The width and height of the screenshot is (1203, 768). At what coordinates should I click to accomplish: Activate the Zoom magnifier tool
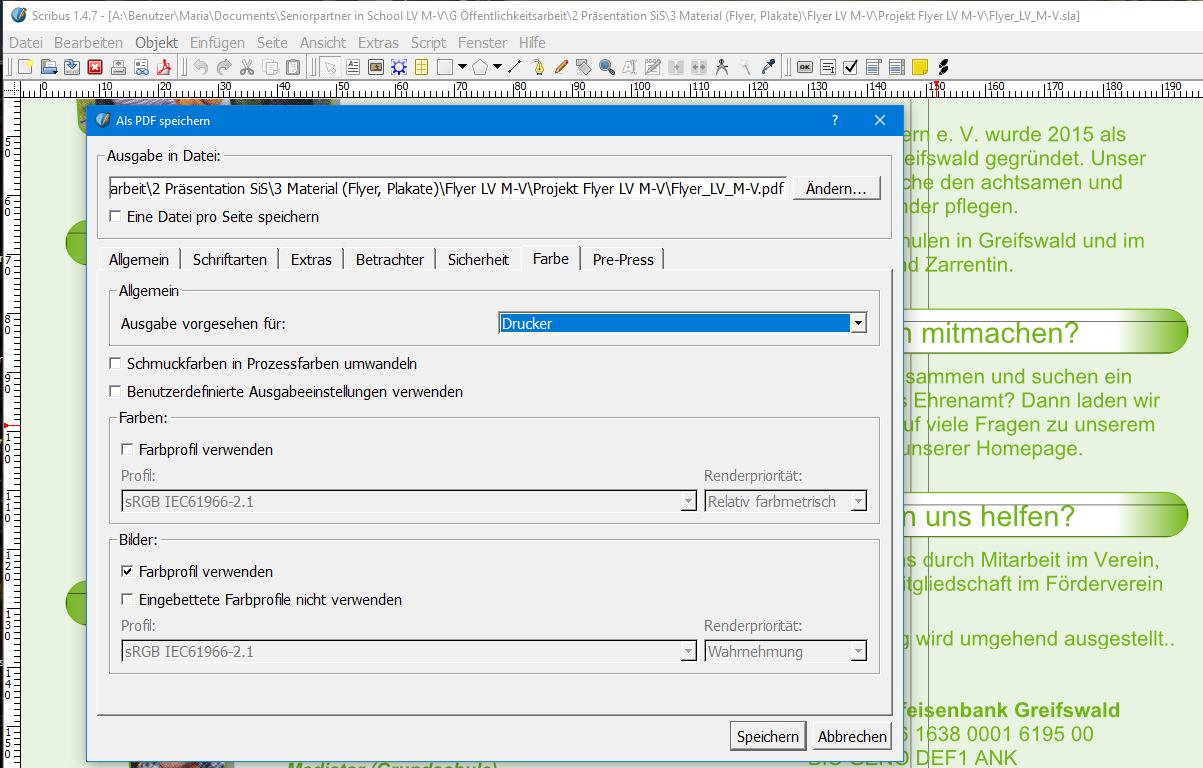[606, 67]
